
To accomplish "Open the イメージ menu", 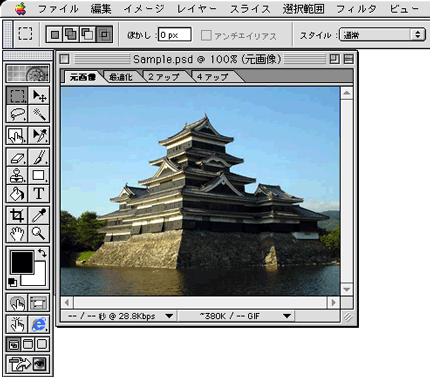I will click(144, 9).
